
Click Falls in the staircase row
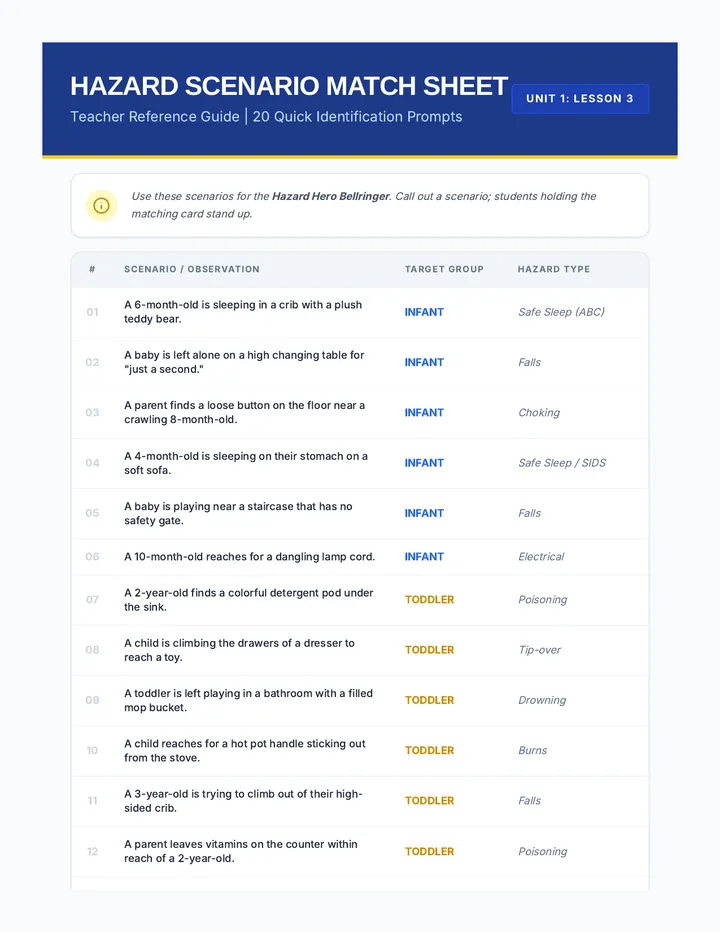point(529,514)
